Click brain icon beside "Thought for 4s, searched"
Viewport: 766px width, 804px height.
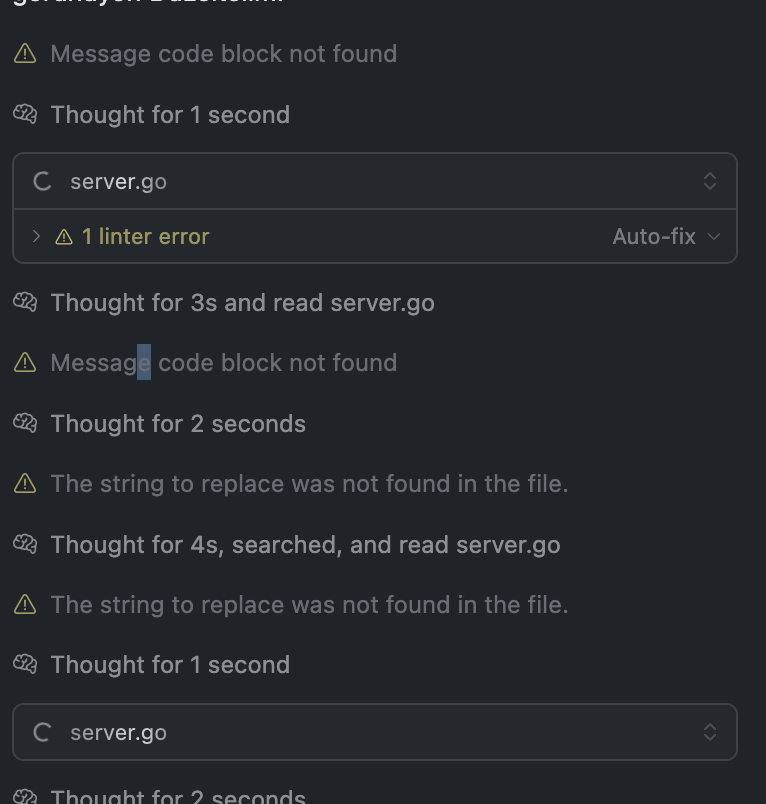(x=25, y=544)
